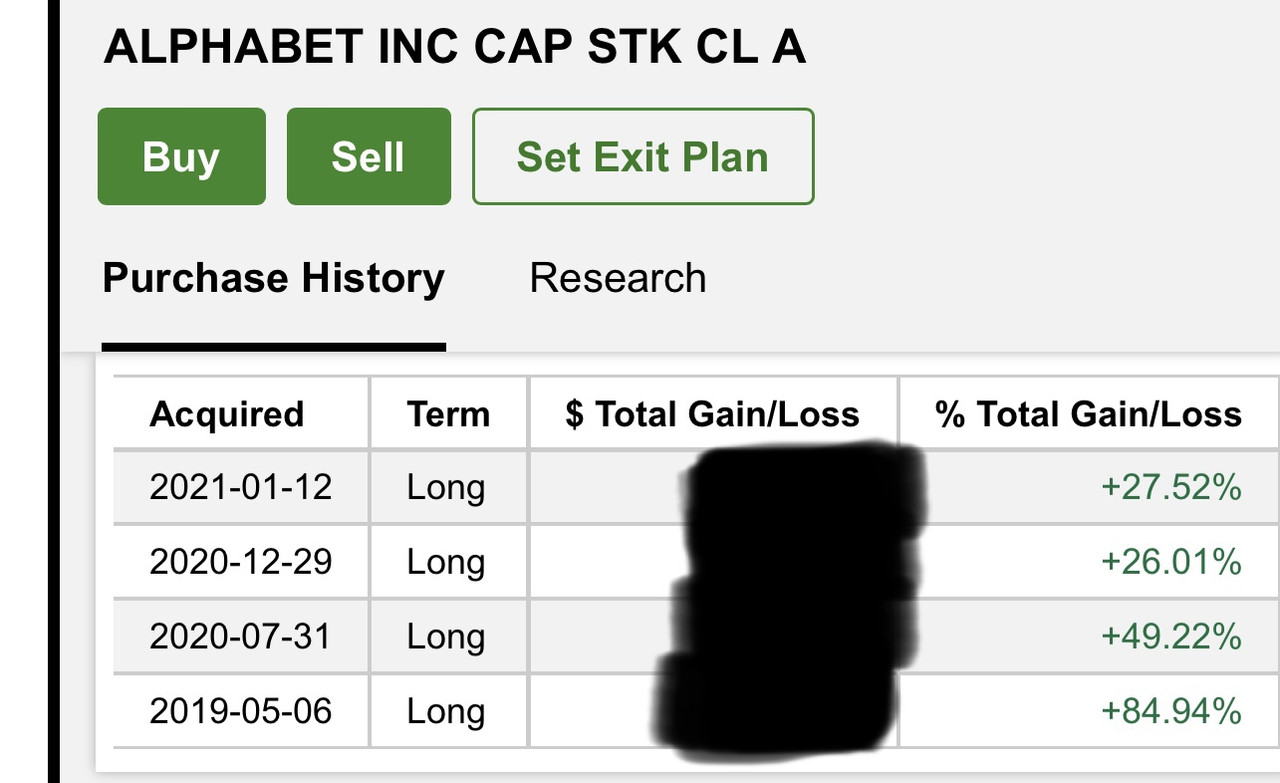Sort by the Acquired column header
The width and height of the screenshot is (1280, 783).
pyautogui.click(x=226, y=414)
